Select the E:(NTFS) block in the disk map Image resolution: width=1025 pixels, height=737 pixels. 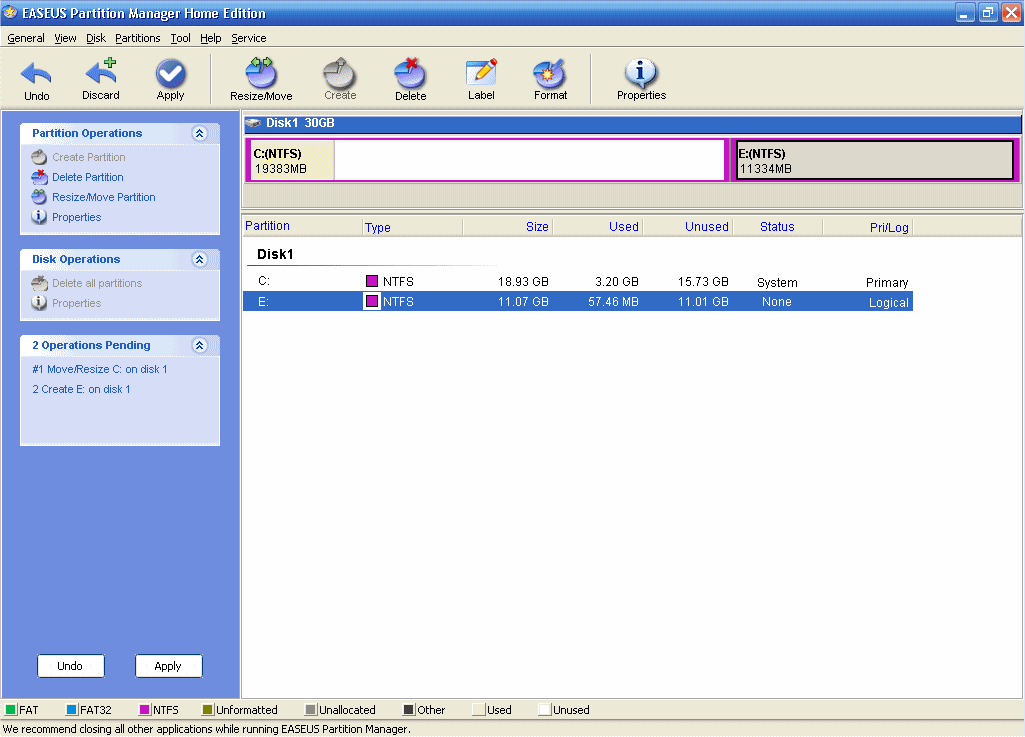point(875,160)
